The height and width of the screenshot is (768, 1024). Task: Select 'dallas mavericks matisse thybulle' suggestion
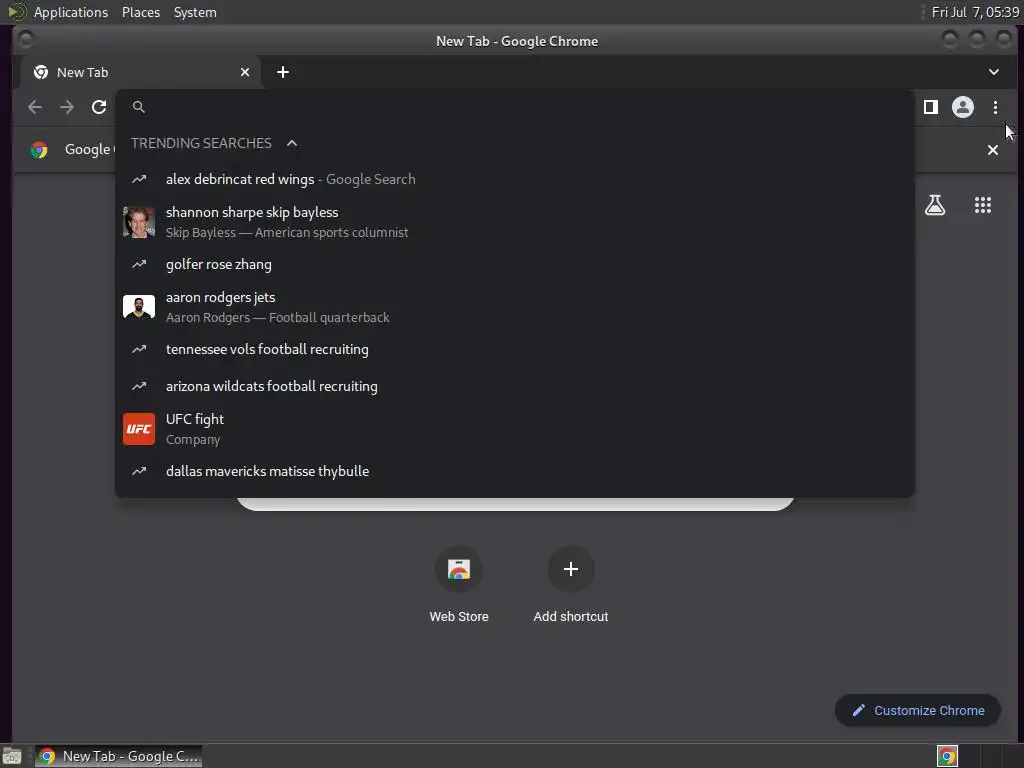[515, 471]
